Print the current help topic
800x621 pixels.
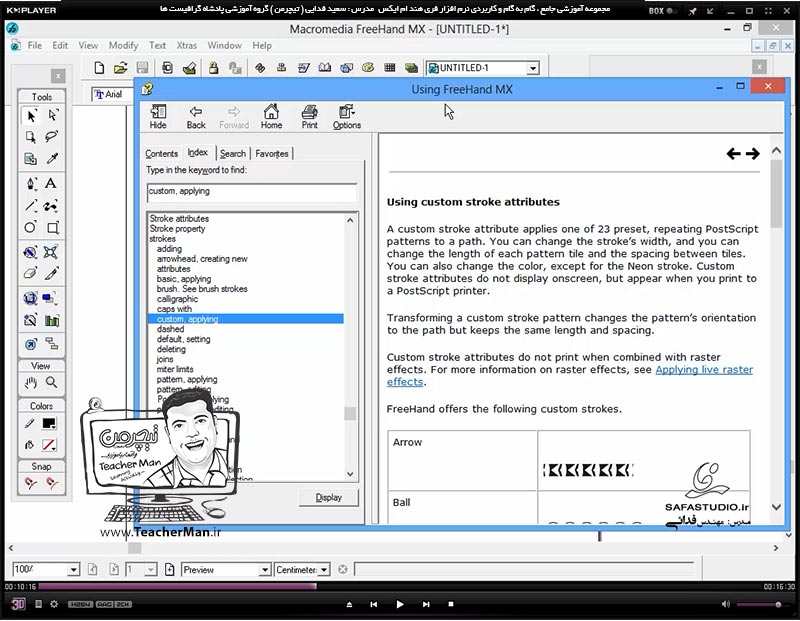(309, 117)
